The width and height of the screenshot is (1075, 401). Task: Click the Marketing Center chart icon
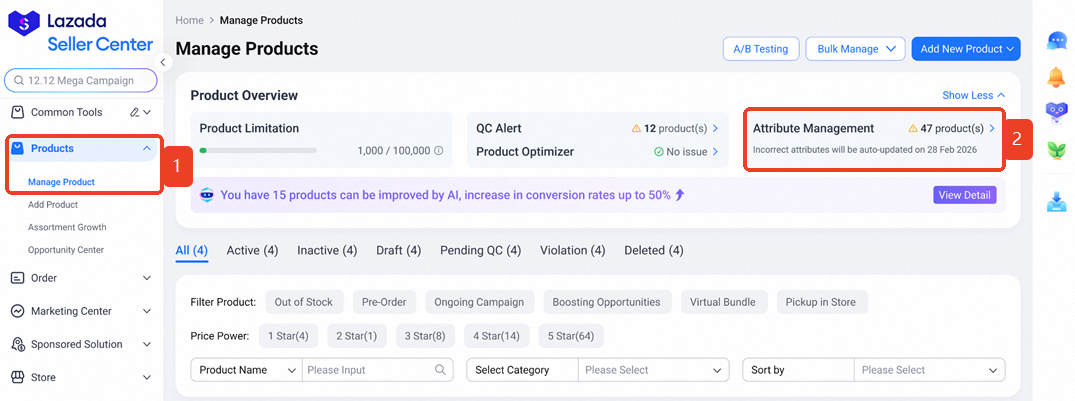(18, 311)
